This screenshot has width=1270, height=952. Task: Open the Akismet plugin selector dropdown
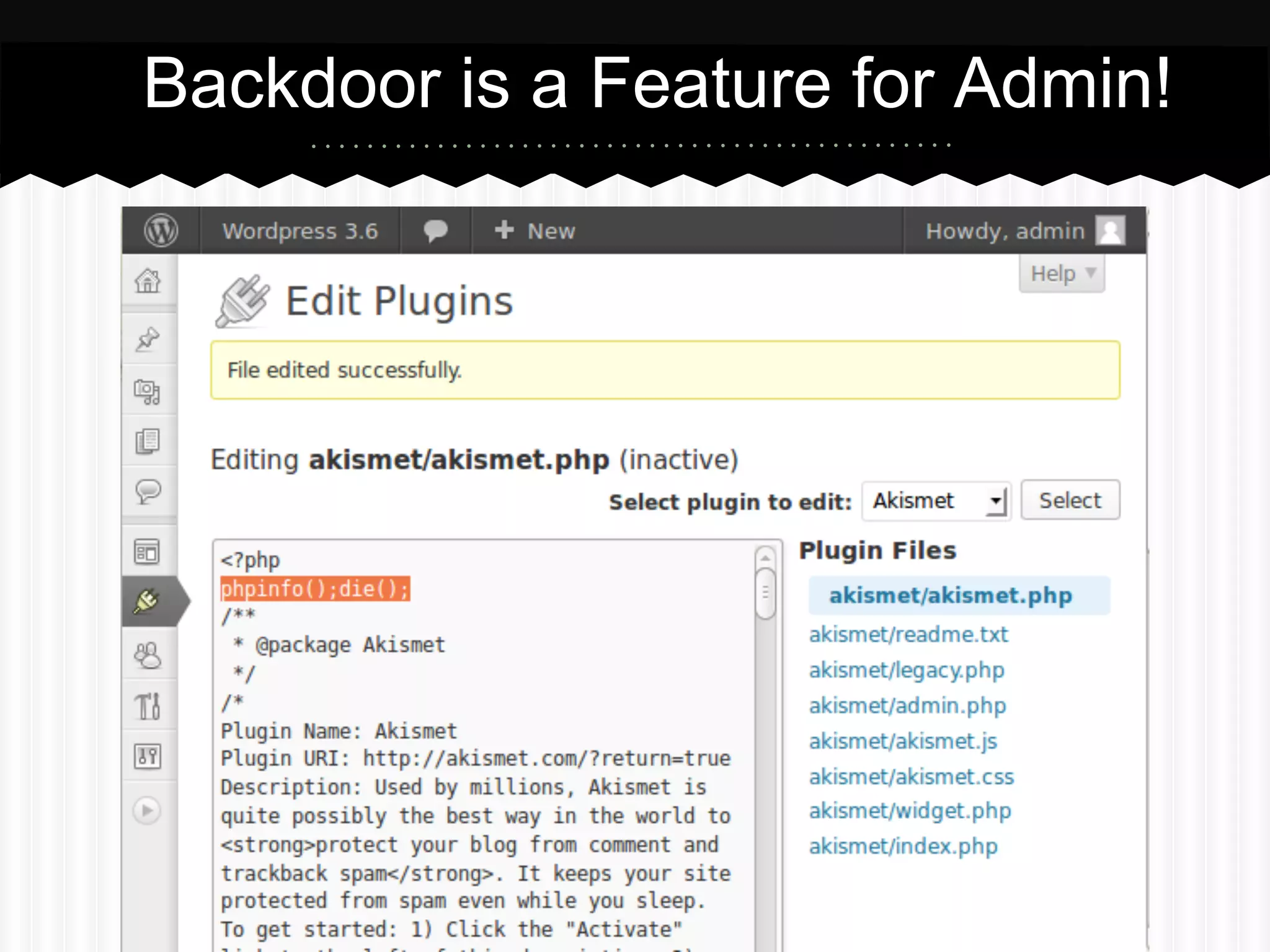tap(936, 501)
